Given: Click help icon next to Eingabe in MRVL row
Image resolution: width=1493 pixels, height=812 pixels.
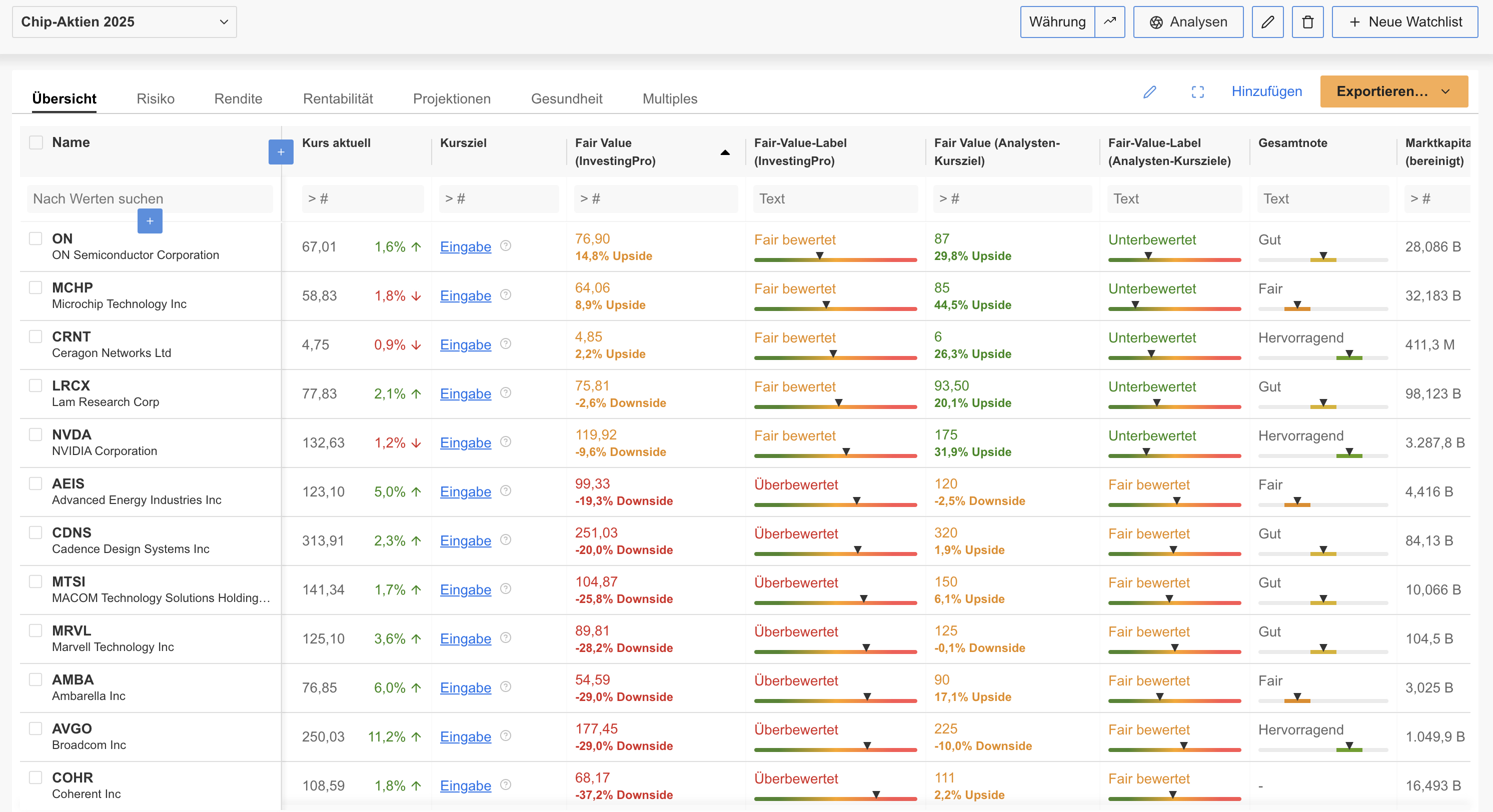Looking at the screenshot, I should 505,637.
